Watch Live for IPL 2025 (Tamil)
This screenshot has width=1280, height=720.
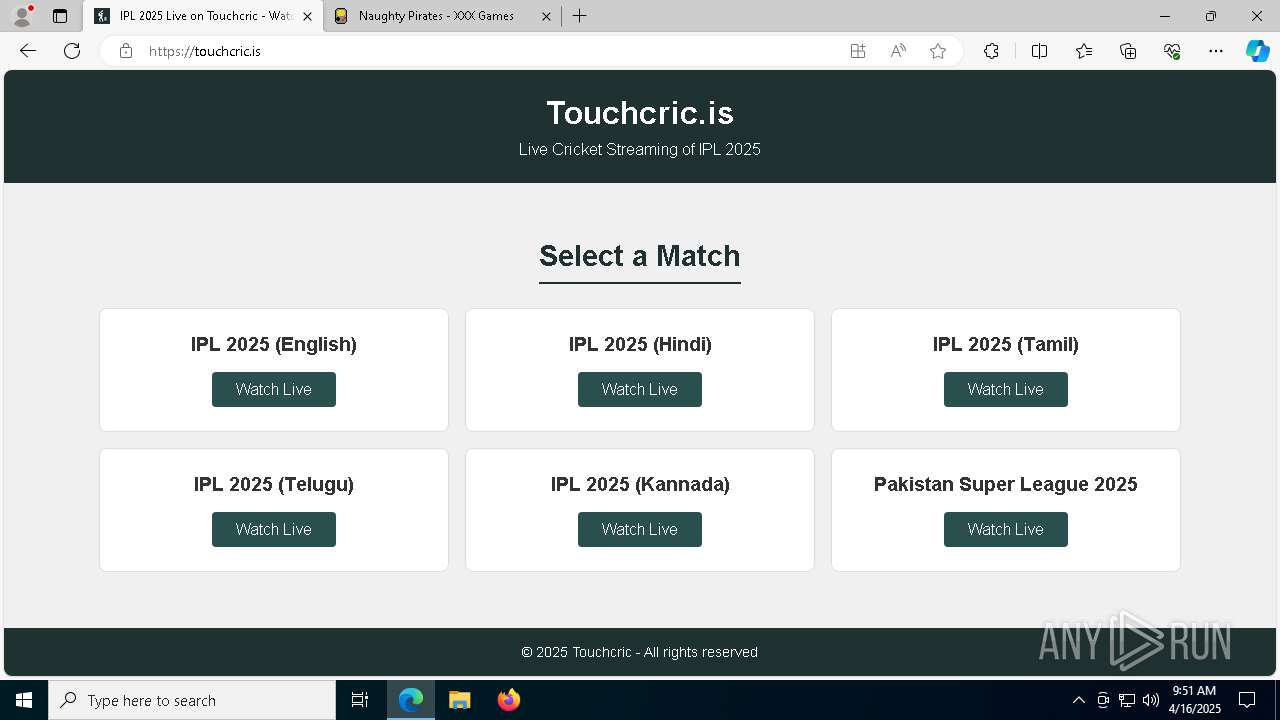tap(1006, 389)
